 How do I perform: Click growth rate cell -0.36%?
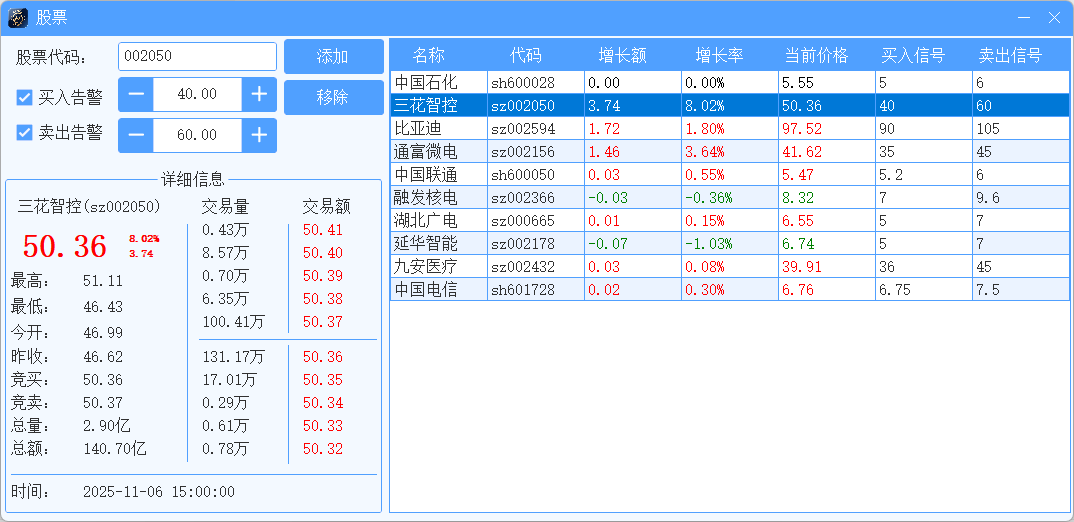(730, 197)
